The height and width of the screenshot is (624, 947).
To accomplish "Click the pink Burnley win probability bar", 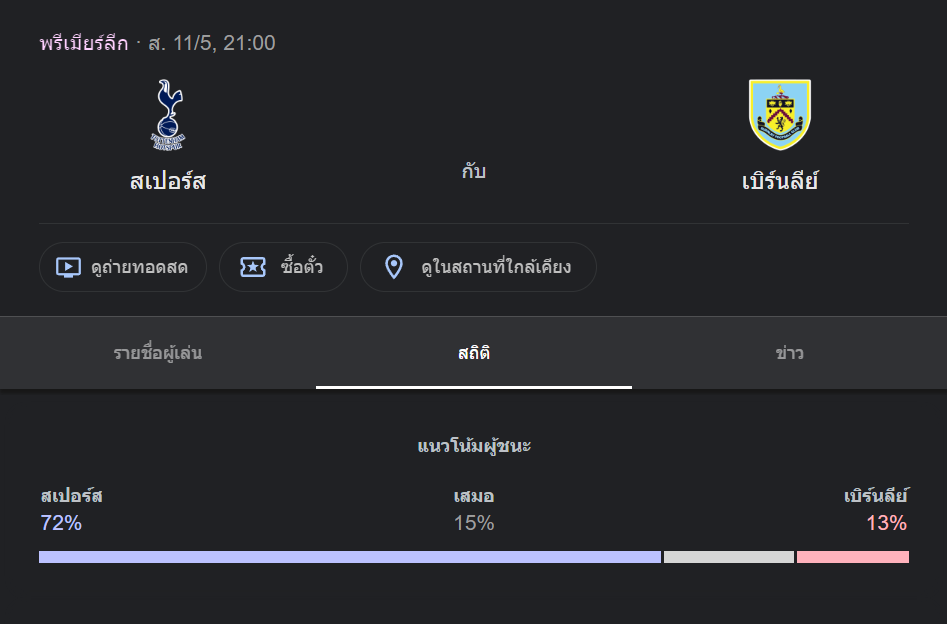I will pyautogui.click(x=853, y=557).
